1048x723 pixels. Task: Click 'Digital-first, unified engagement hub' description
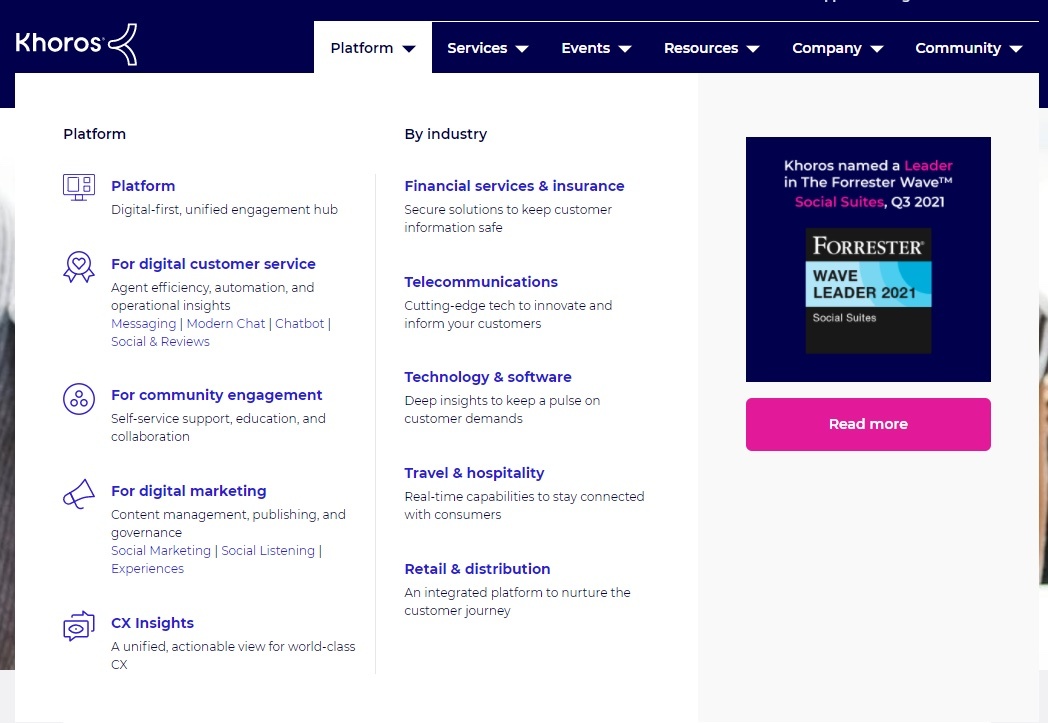point(225,209)
